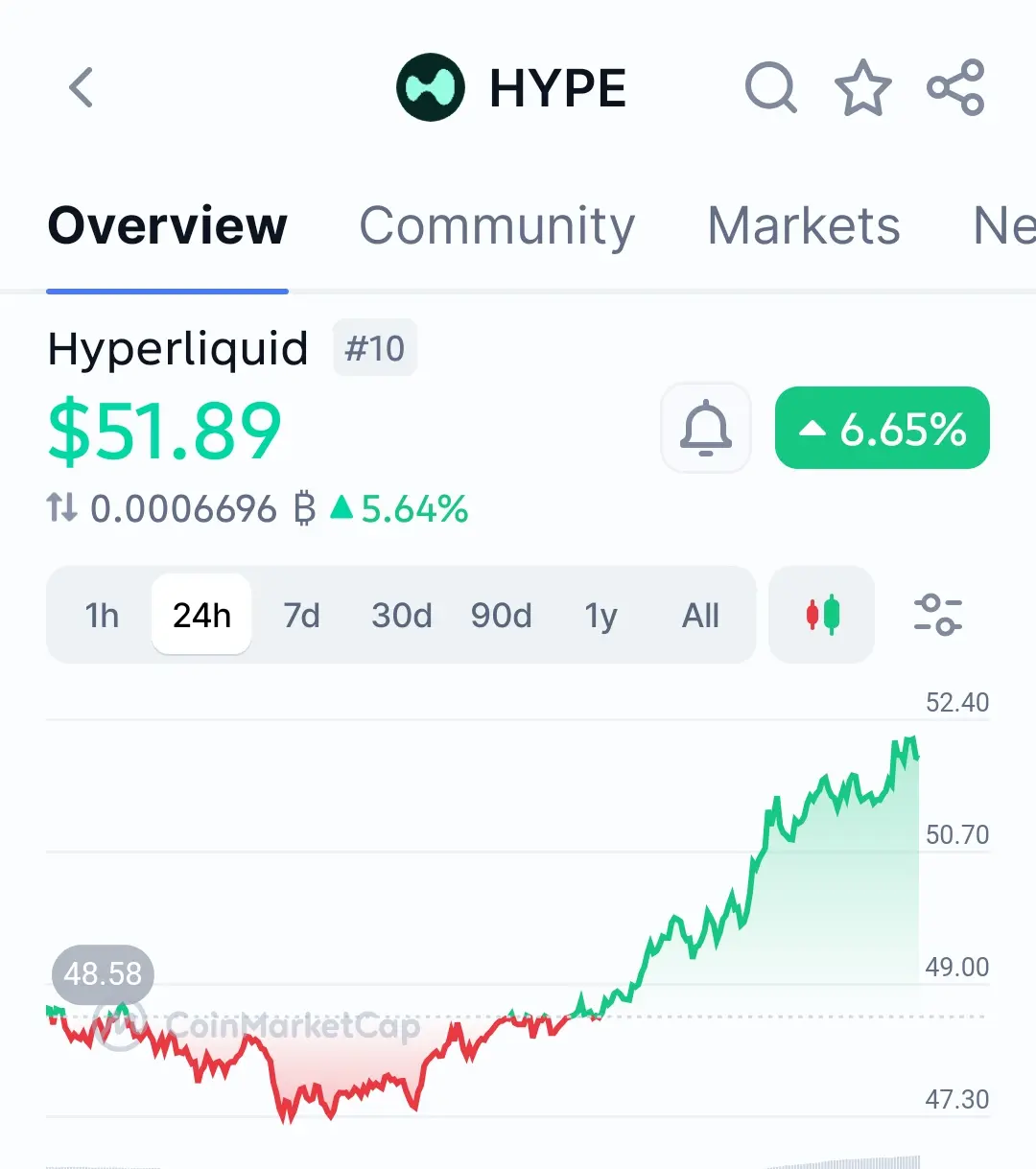
Task: Open the Overview tab
Action: (168, 226)
